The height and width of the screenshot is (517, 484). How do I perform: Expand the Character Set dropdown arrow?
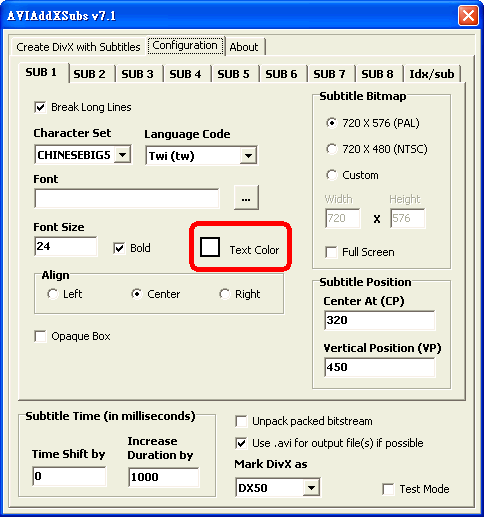(x=123, y=155)
